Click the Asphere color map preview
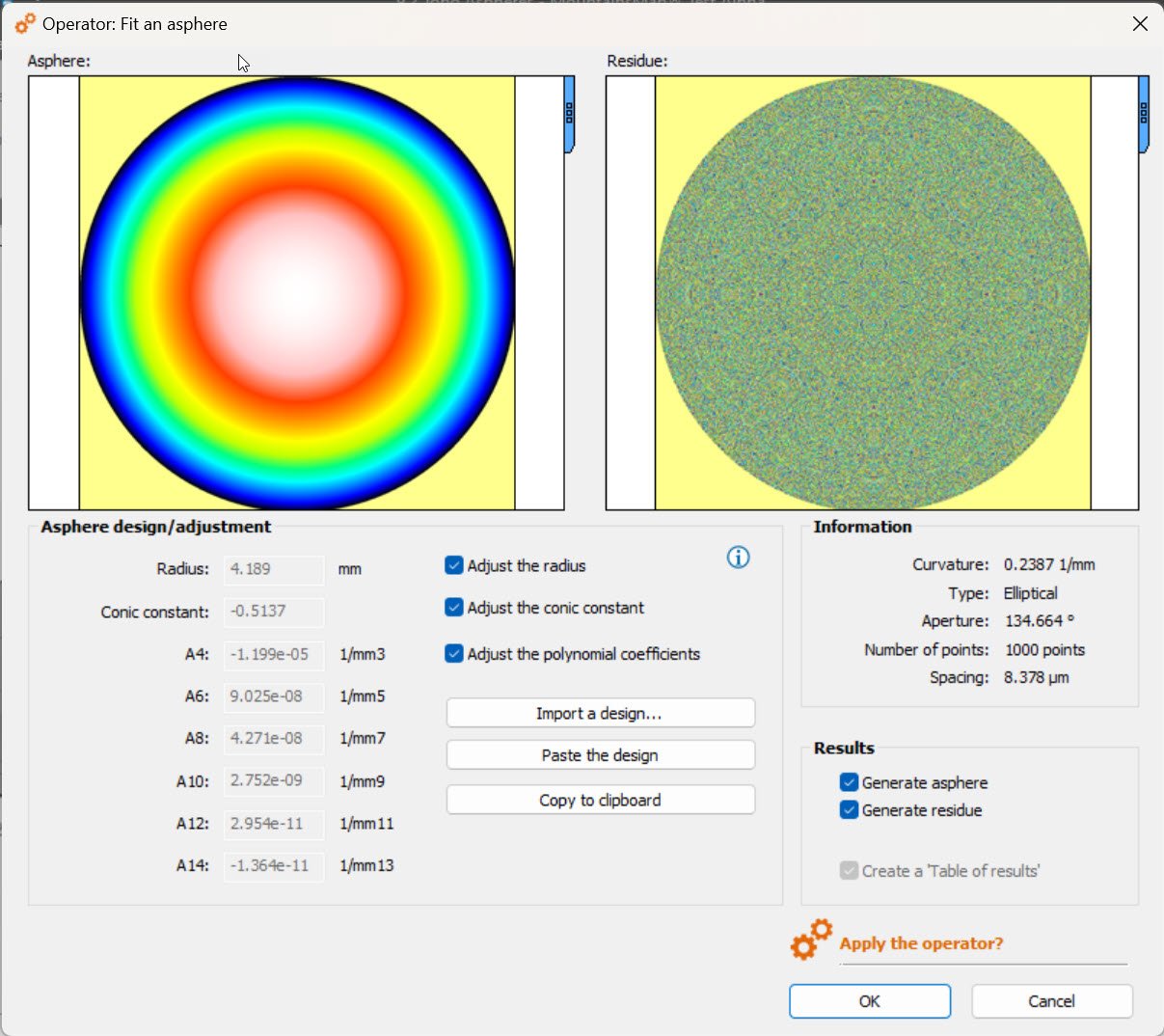Image resolution: width=1164 pixels, height=1036 pixels. pos(297,293)
